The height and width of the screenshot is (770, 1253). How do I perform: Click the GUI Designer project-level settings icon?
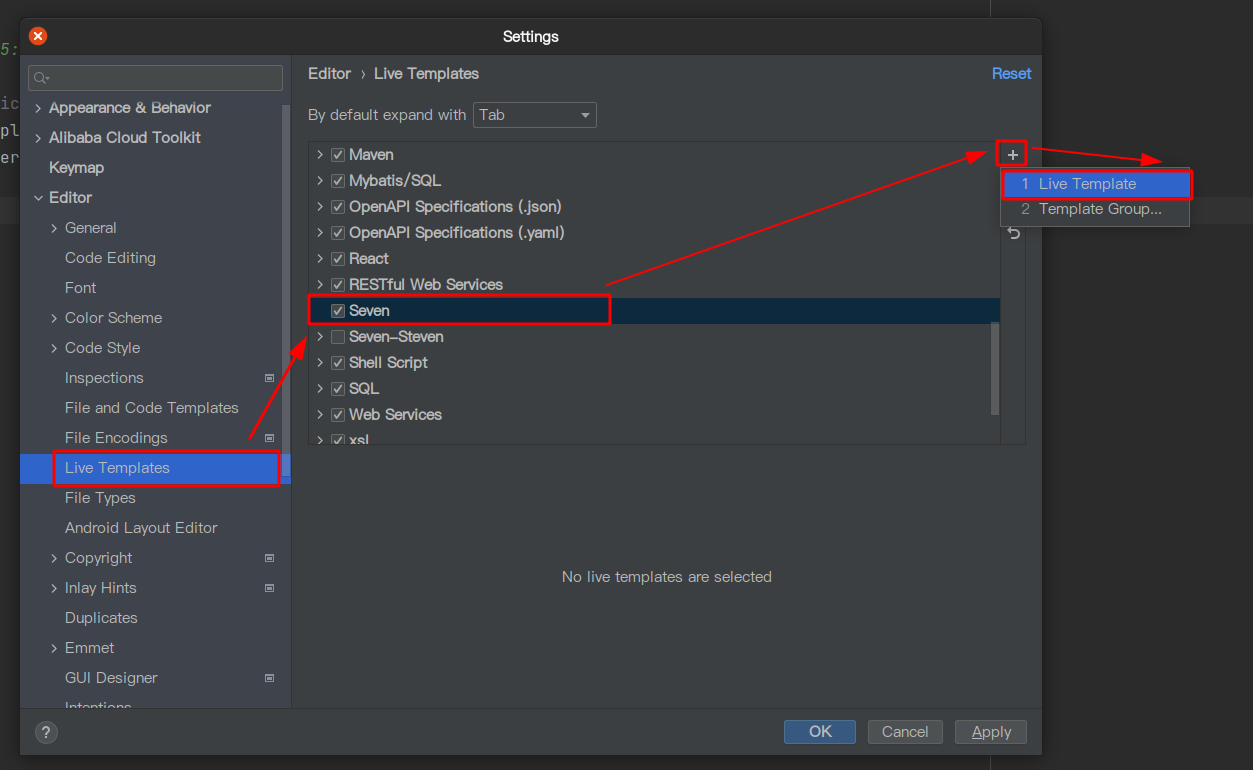[269, 678]
